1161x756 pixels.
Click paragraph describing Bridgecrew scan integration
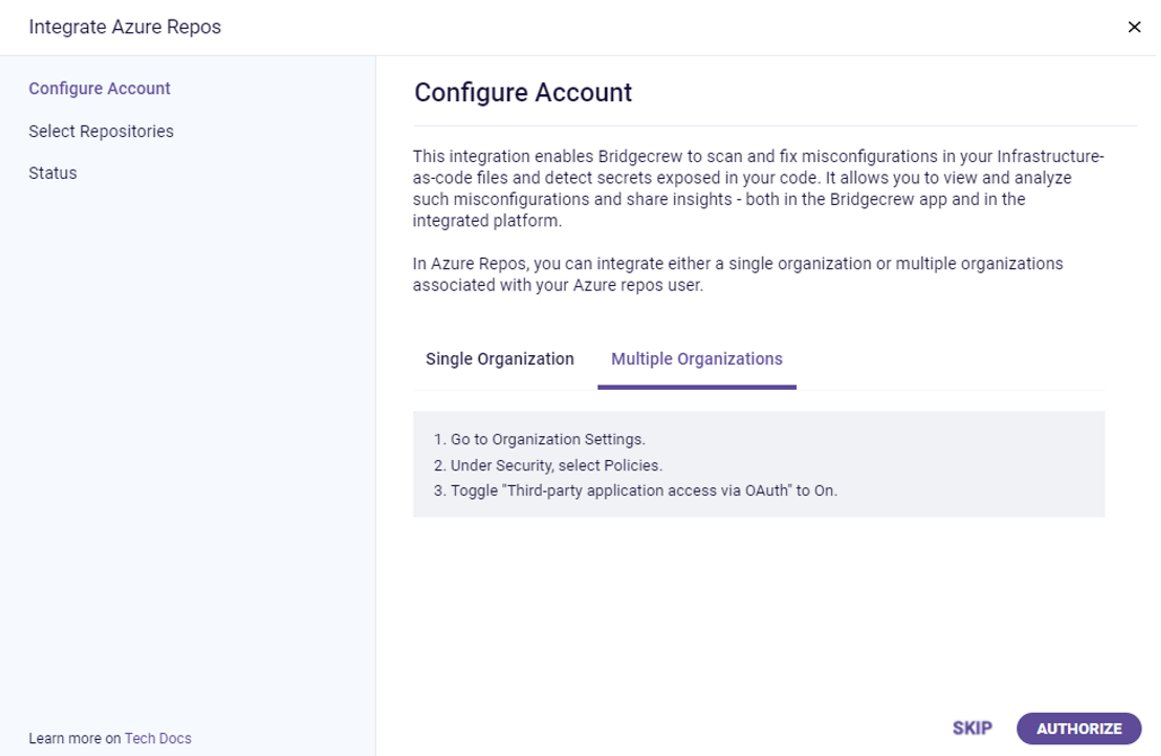tap(758, 189)
